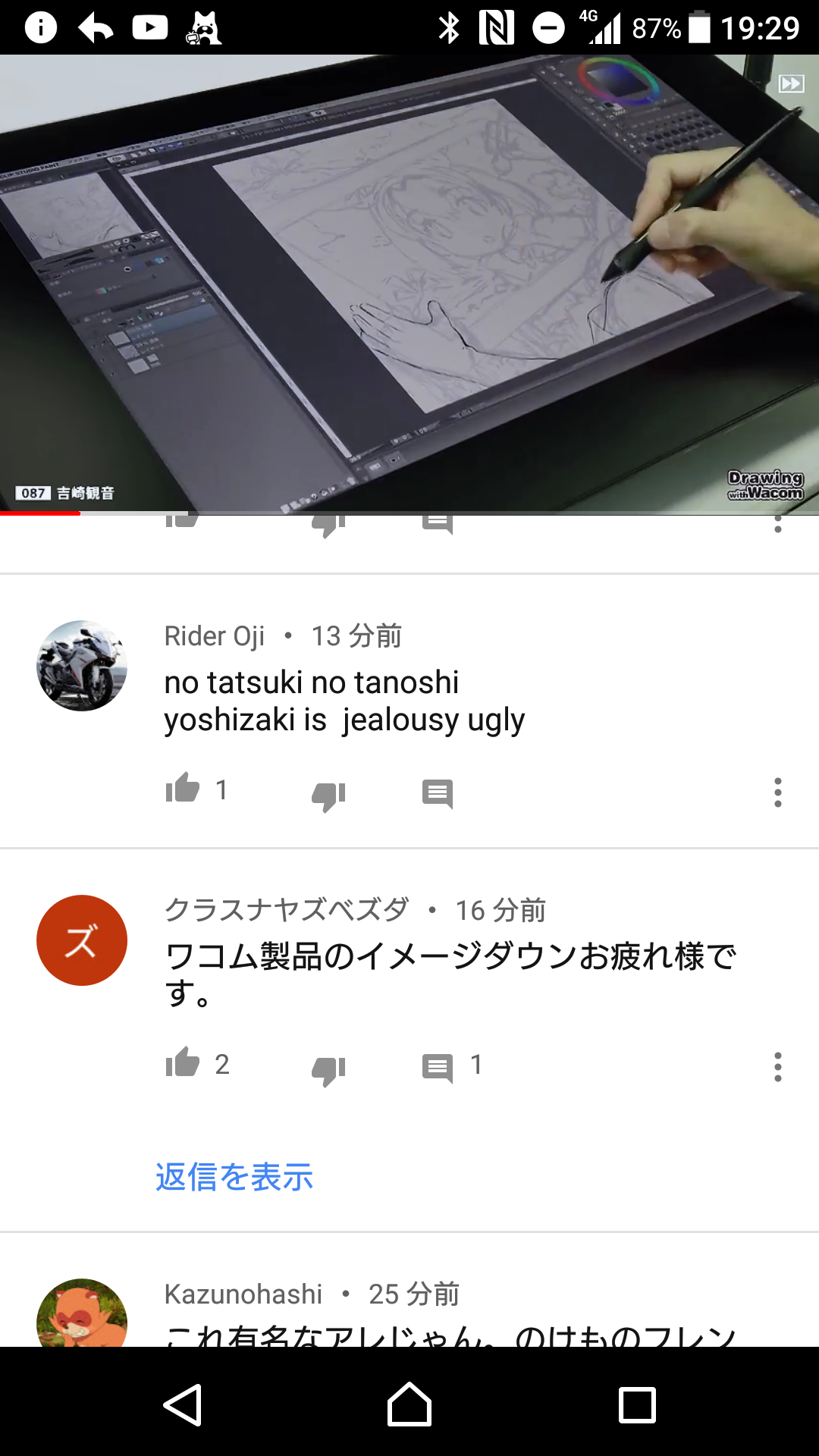Dislike the クラスナヤズベズダ comment

click(328, 1070)
